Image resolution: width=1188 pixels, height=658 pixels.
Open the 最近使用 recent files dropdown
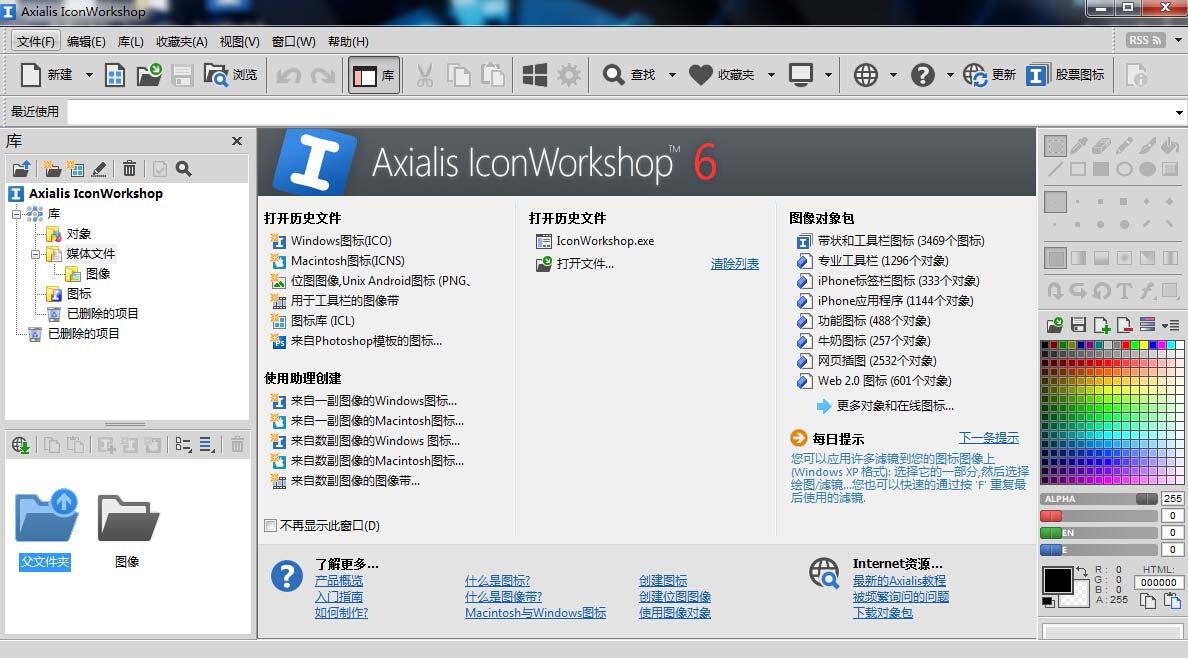click(x=1180, y=112)
